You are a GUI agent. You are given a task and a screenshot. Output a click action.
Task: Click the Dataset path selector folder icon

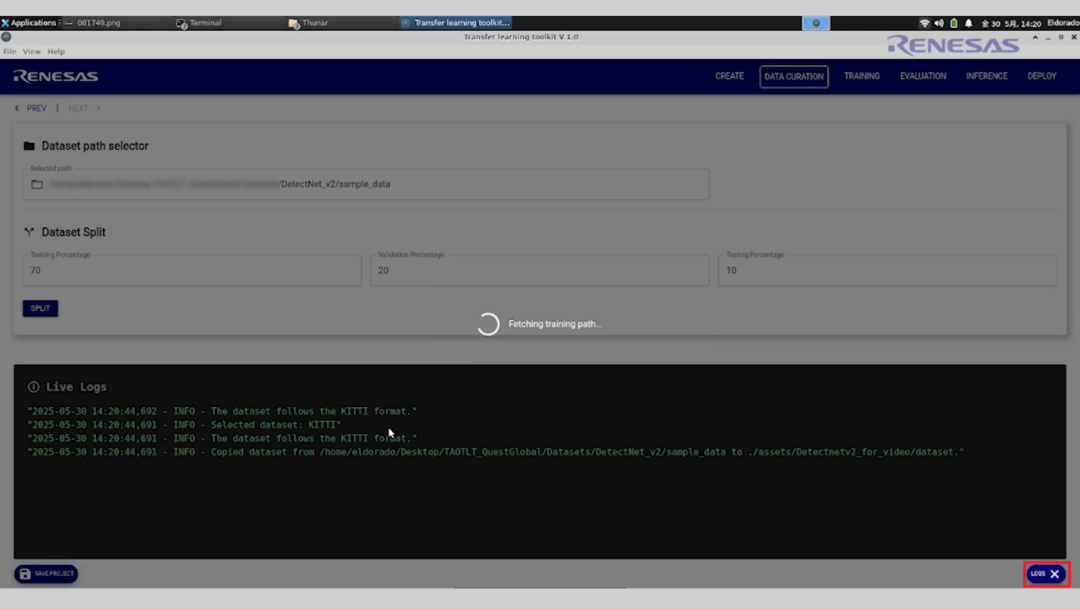click(29, 146)
